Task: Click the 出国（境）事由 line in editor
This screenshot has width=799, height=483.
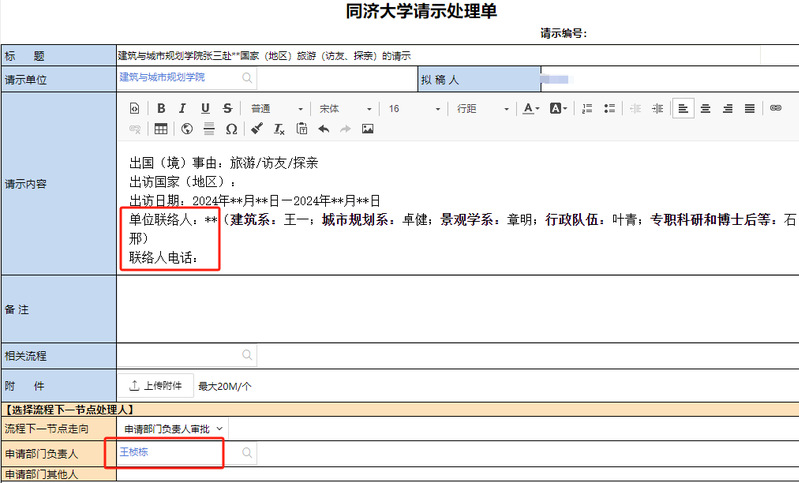Action: 224,163
